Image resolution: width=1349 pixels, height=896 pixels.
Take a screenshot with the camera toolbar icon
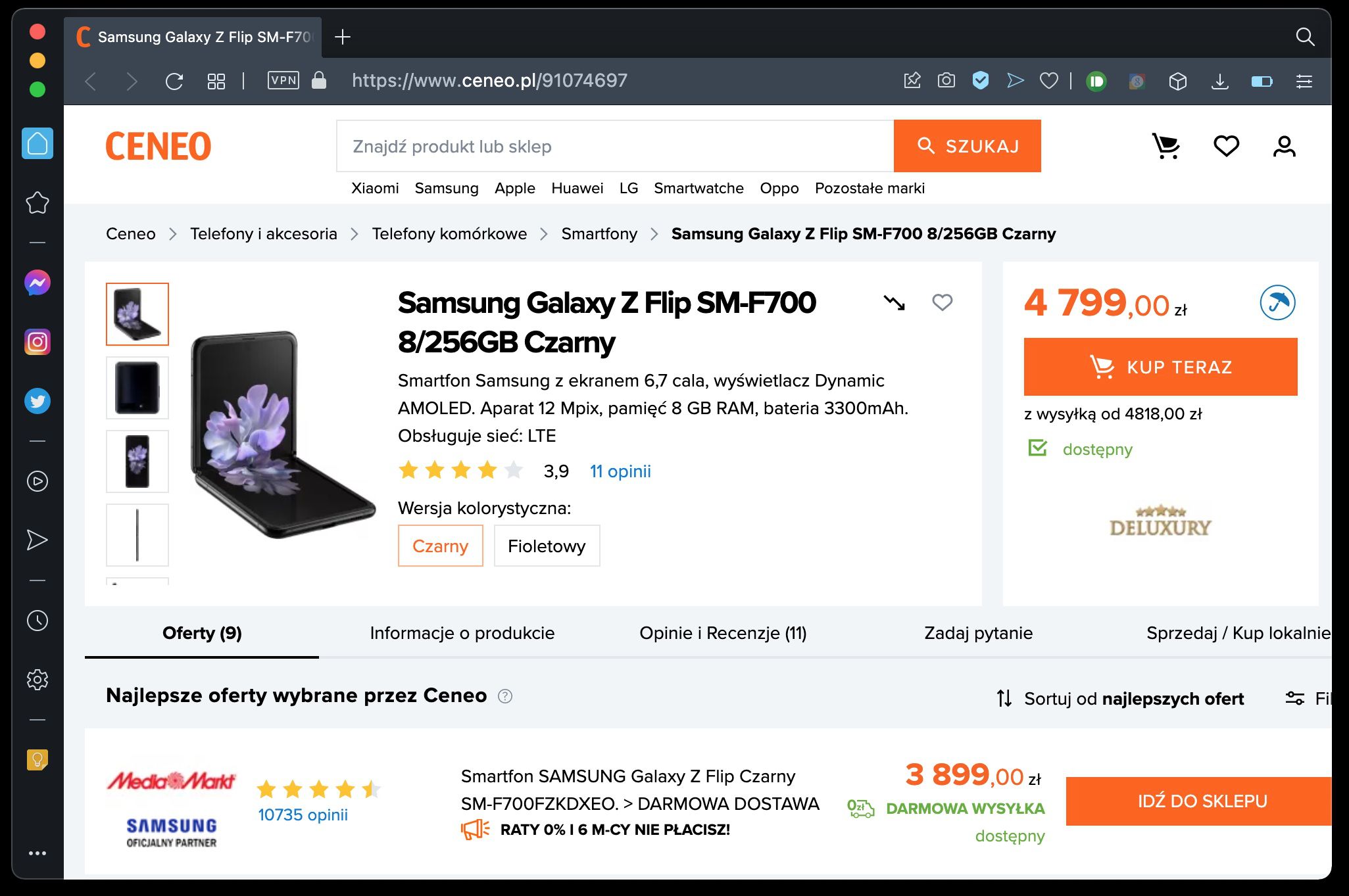946,80
